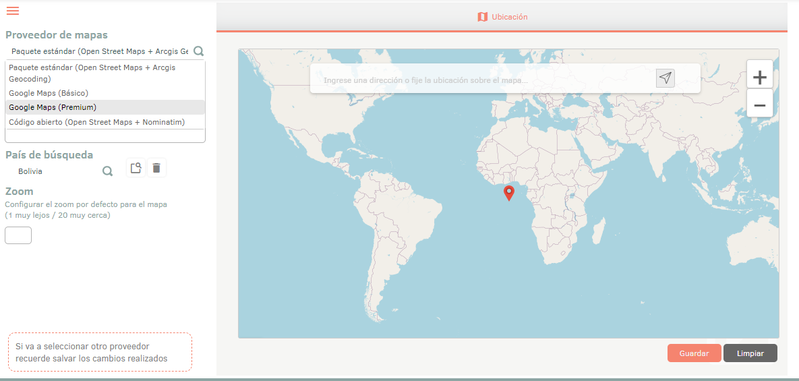
Task: Focus the Zoom value input box
Action: click(18, 235)
